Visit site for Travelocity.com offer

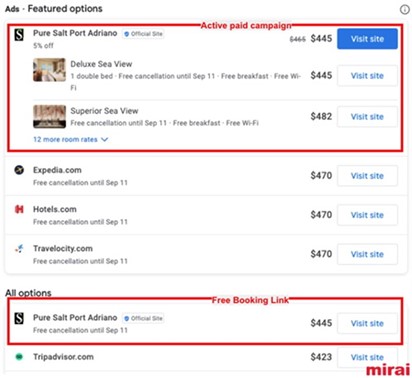pyautogui.click(x=367, y=254)
